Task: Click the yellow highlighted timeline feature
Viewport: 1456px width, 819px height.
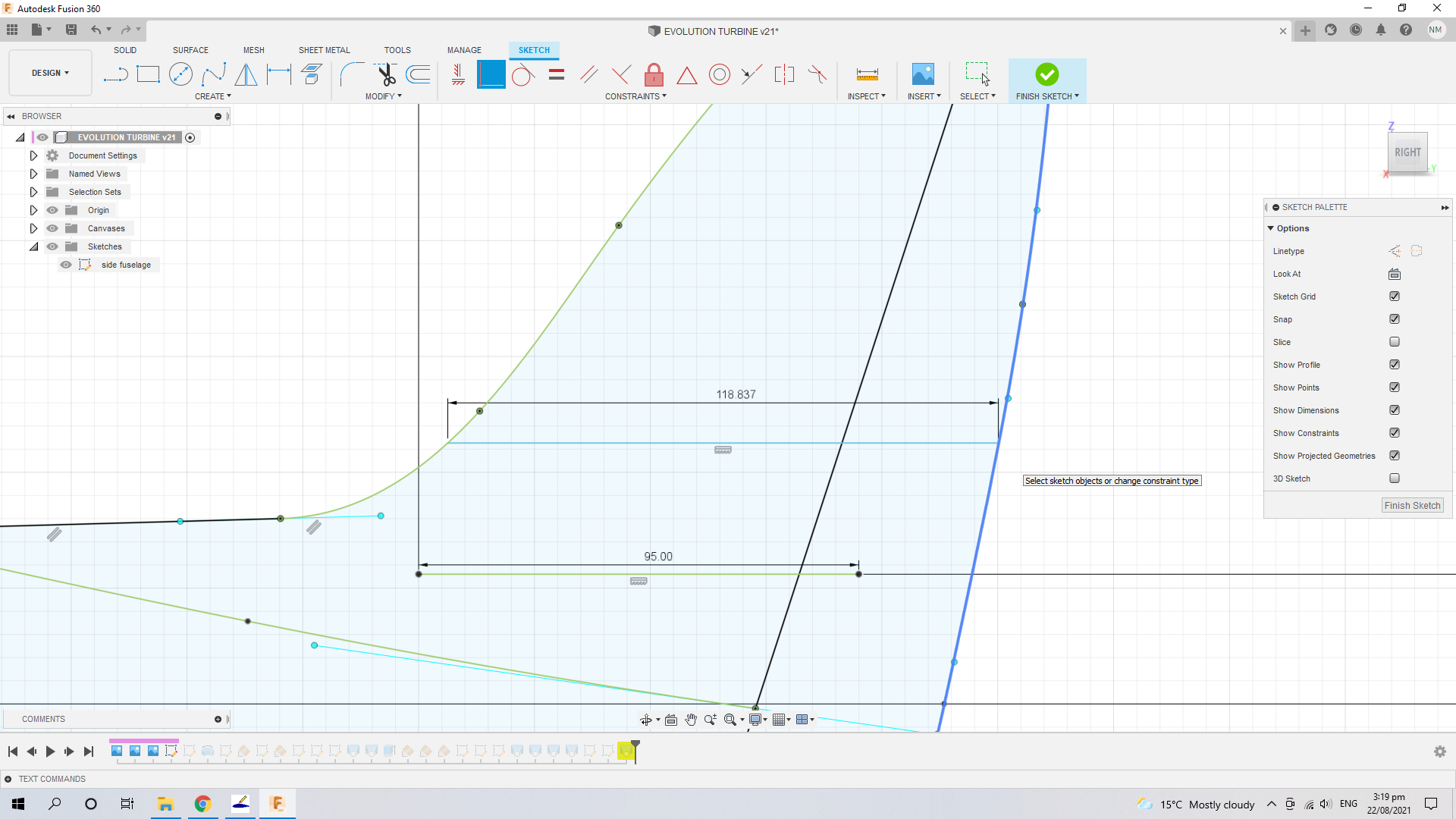Action: coord(626,751)
